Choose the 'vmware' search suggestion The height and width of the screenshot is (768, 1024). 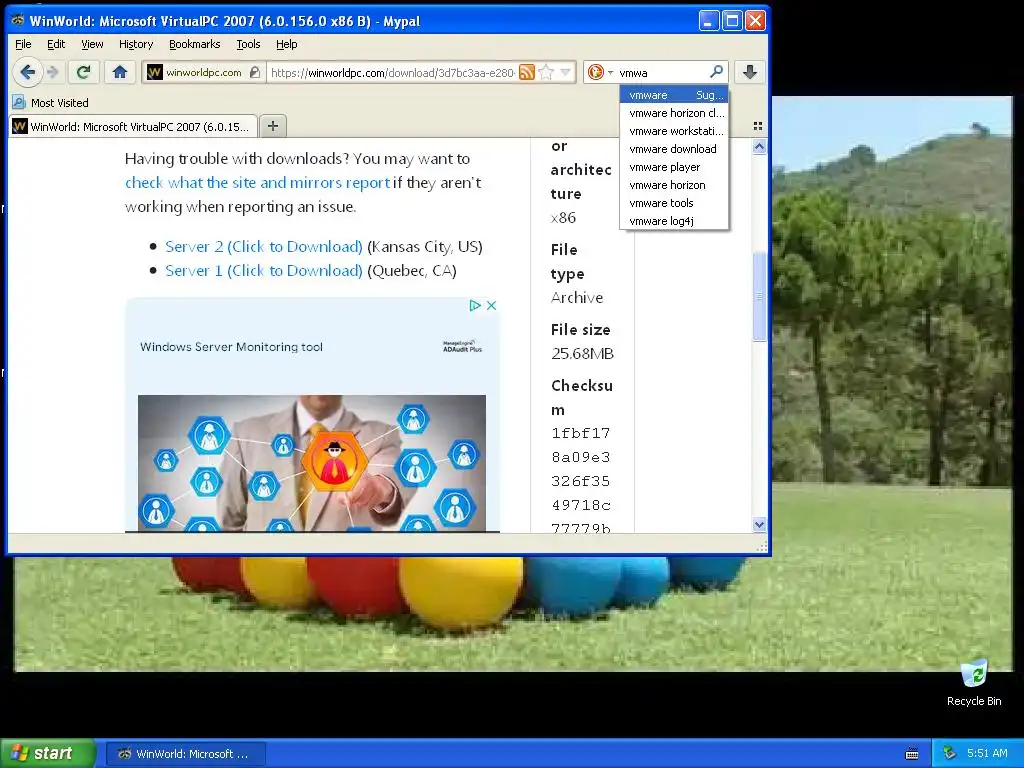674,95
